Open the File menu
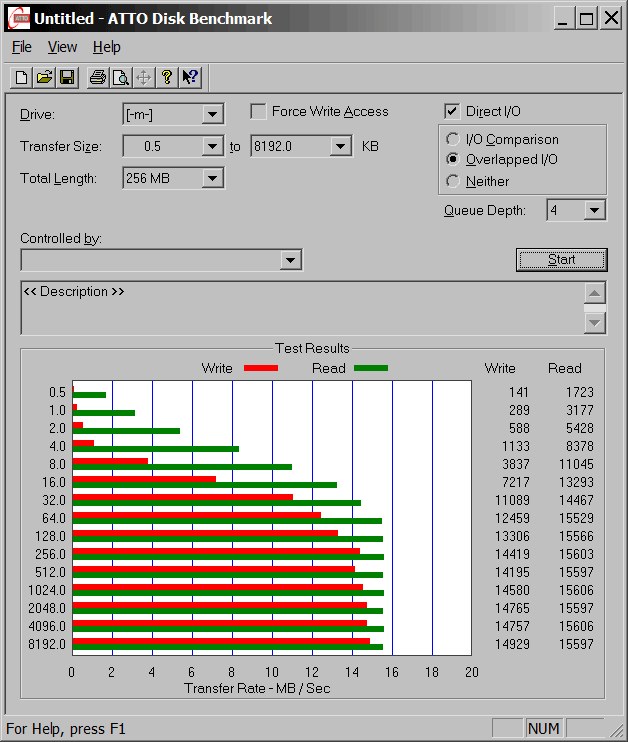Image resolution: width=628 pixels, height=742 pixels. click(x=21, y=47)
